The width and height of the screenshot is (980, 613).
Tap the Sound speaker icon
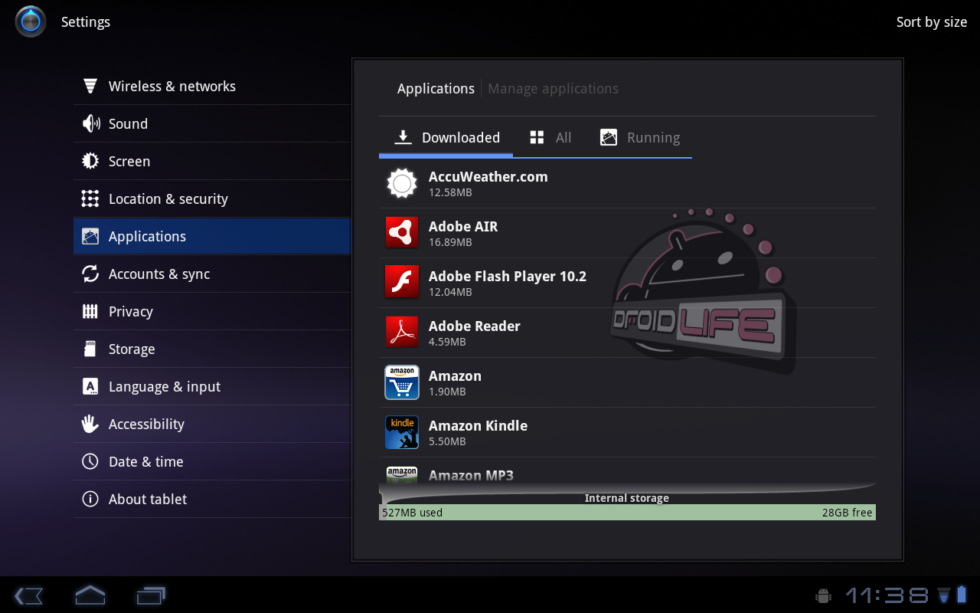click(91, 124)
